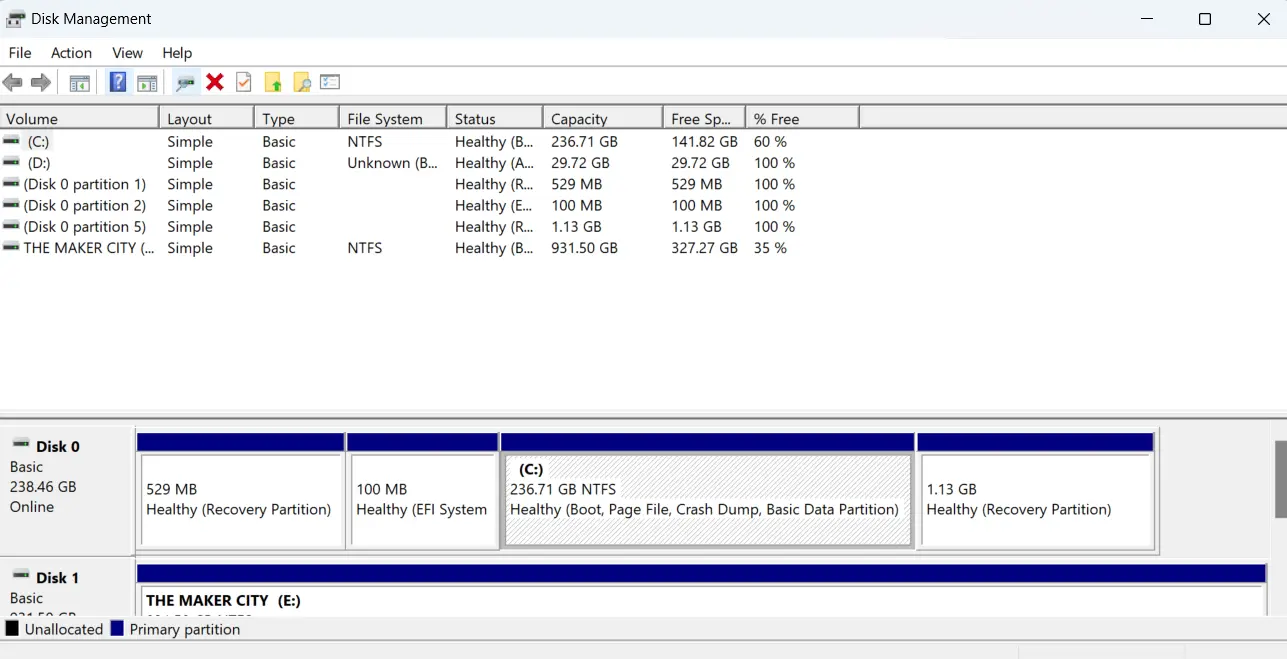Click the Disk Management title bar app icon
Viewport: 1287px width, 659px height.
click(x=16, y=19)
